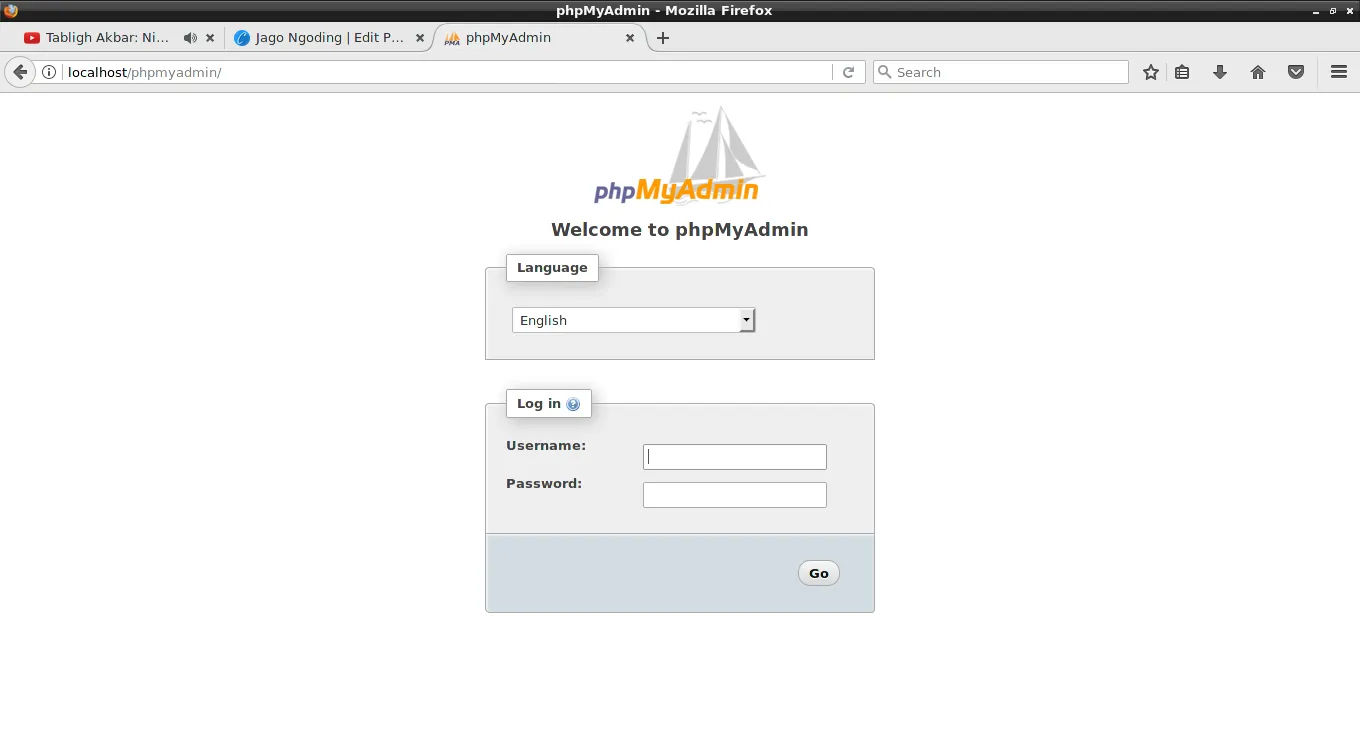
Task: Close the Tabligh Akbar tab
Action: (x=210, y=38)
